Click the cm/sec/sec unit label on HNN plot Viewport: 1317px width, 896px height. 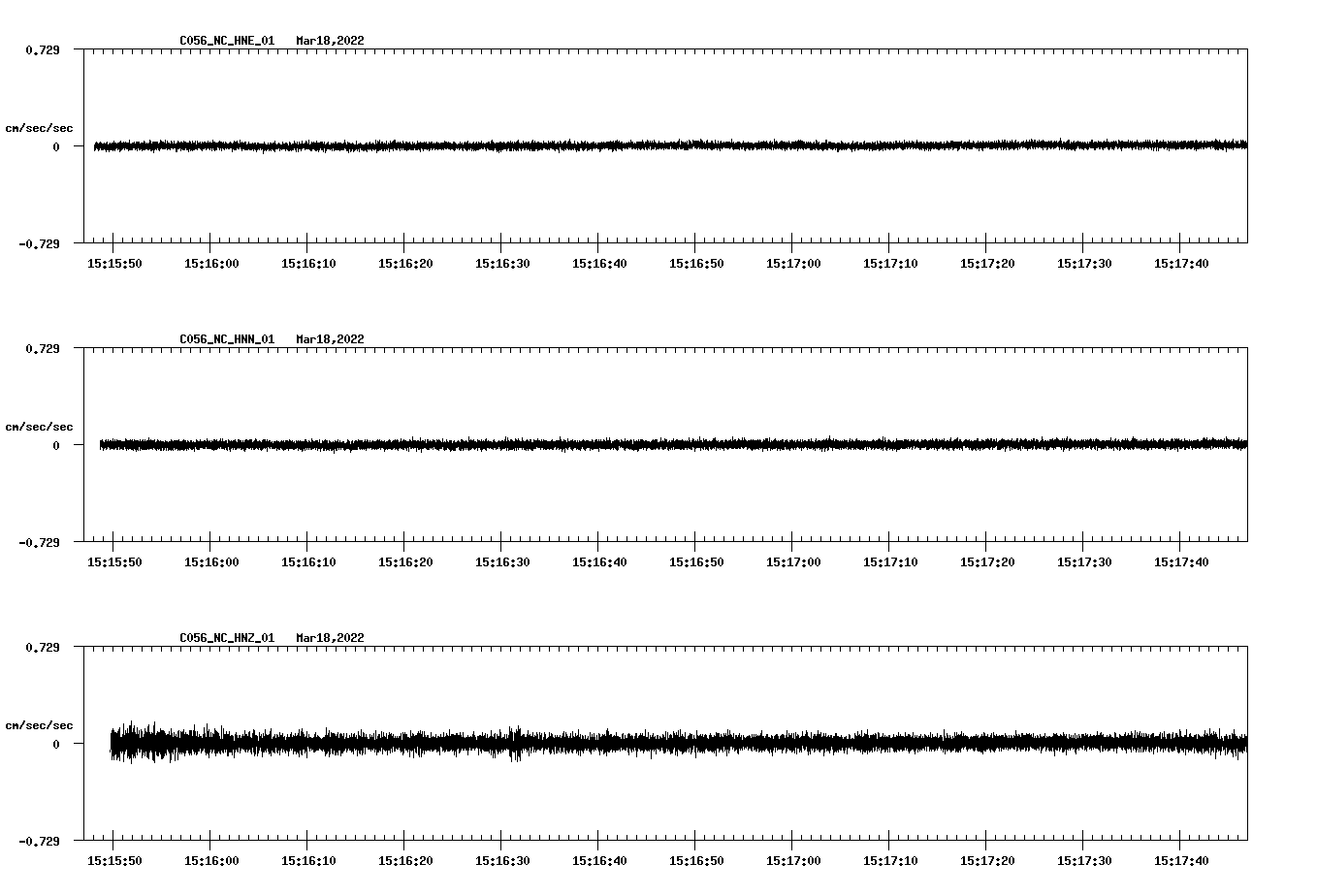[39, 427]
